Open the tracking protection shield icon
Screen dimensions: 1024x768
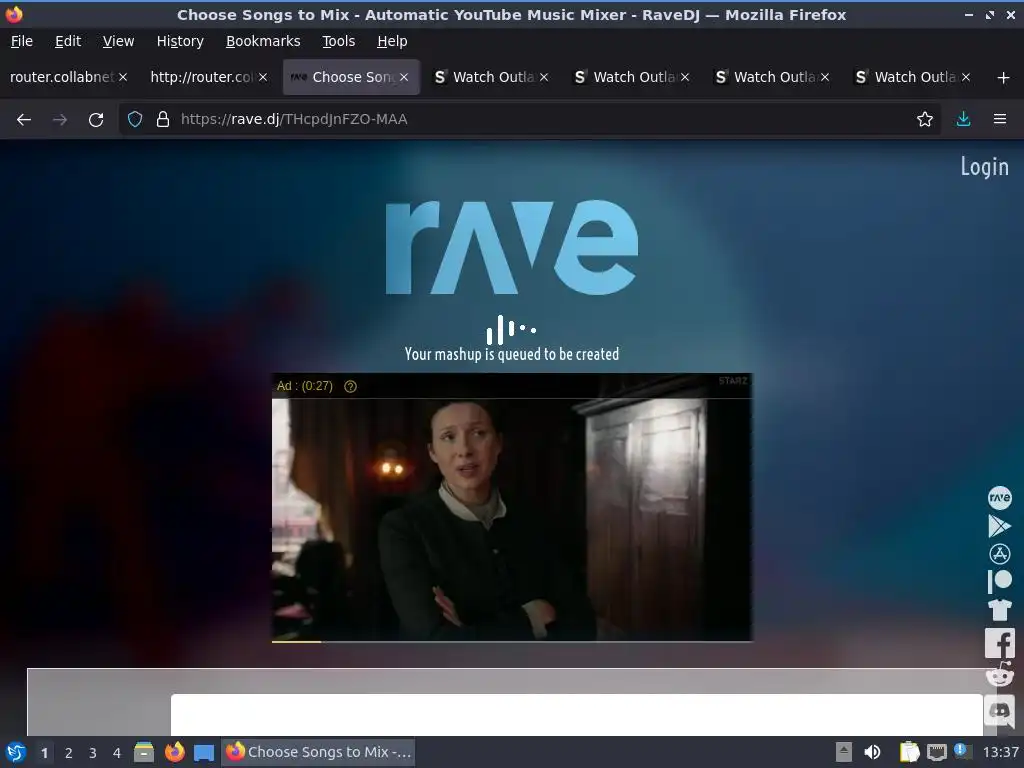coord(135,120)
